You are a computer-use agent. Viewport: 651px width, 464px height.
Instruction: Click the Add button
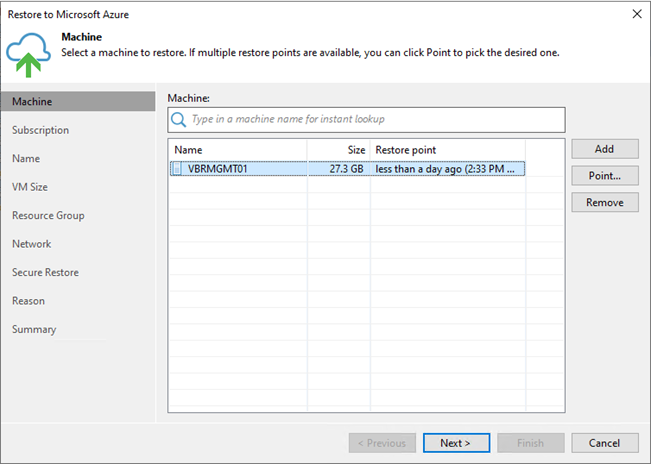(604, 149)
